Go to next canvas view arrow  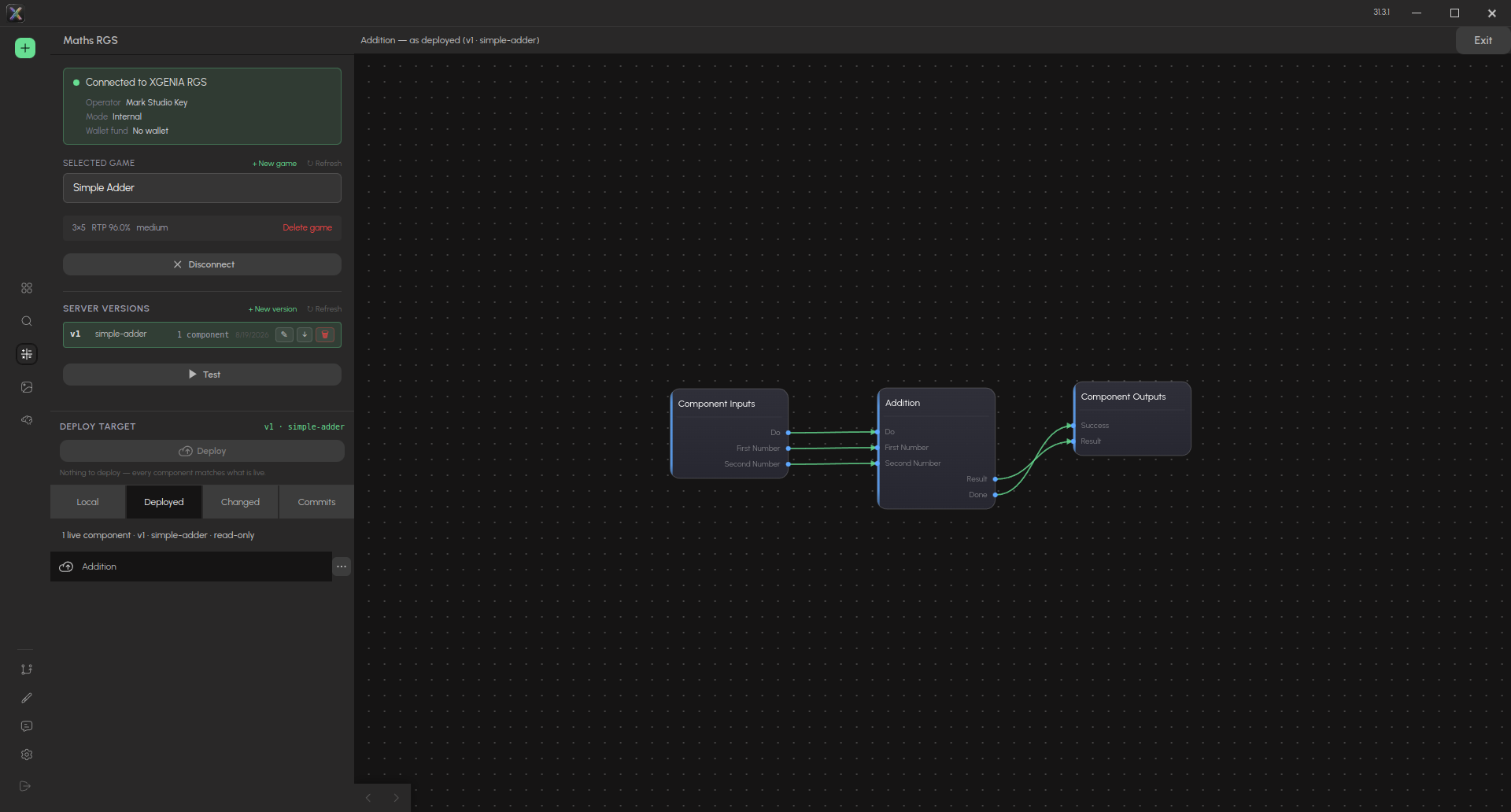397,798
